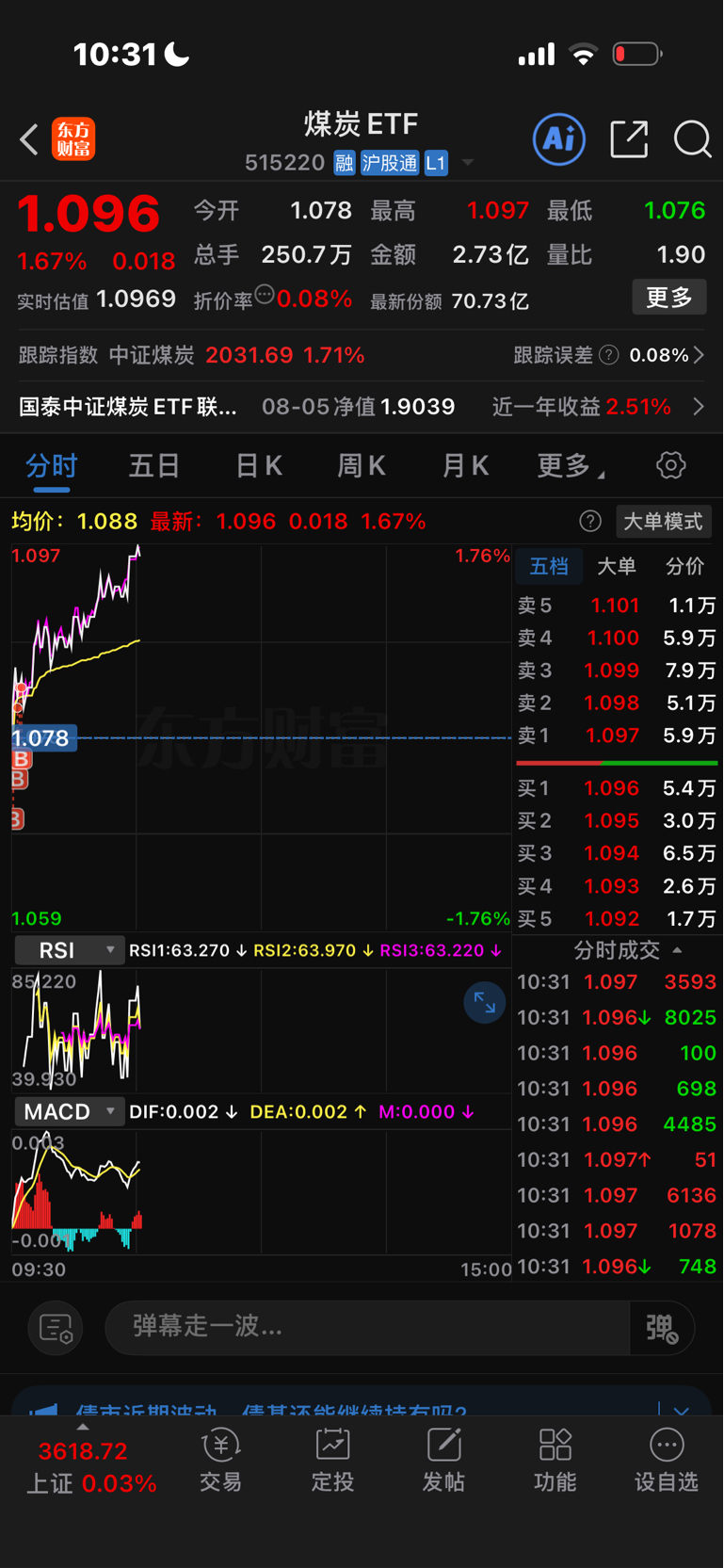This screenshot has height=1568, width=724.
Task: Switch to 日K tab
Action: coord(259,465)
